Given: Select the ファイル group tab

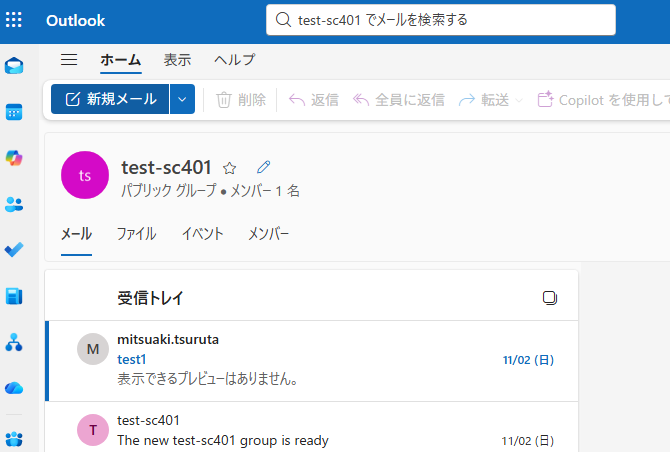Looking at the screenshot, I should click(x=136, y=234).
